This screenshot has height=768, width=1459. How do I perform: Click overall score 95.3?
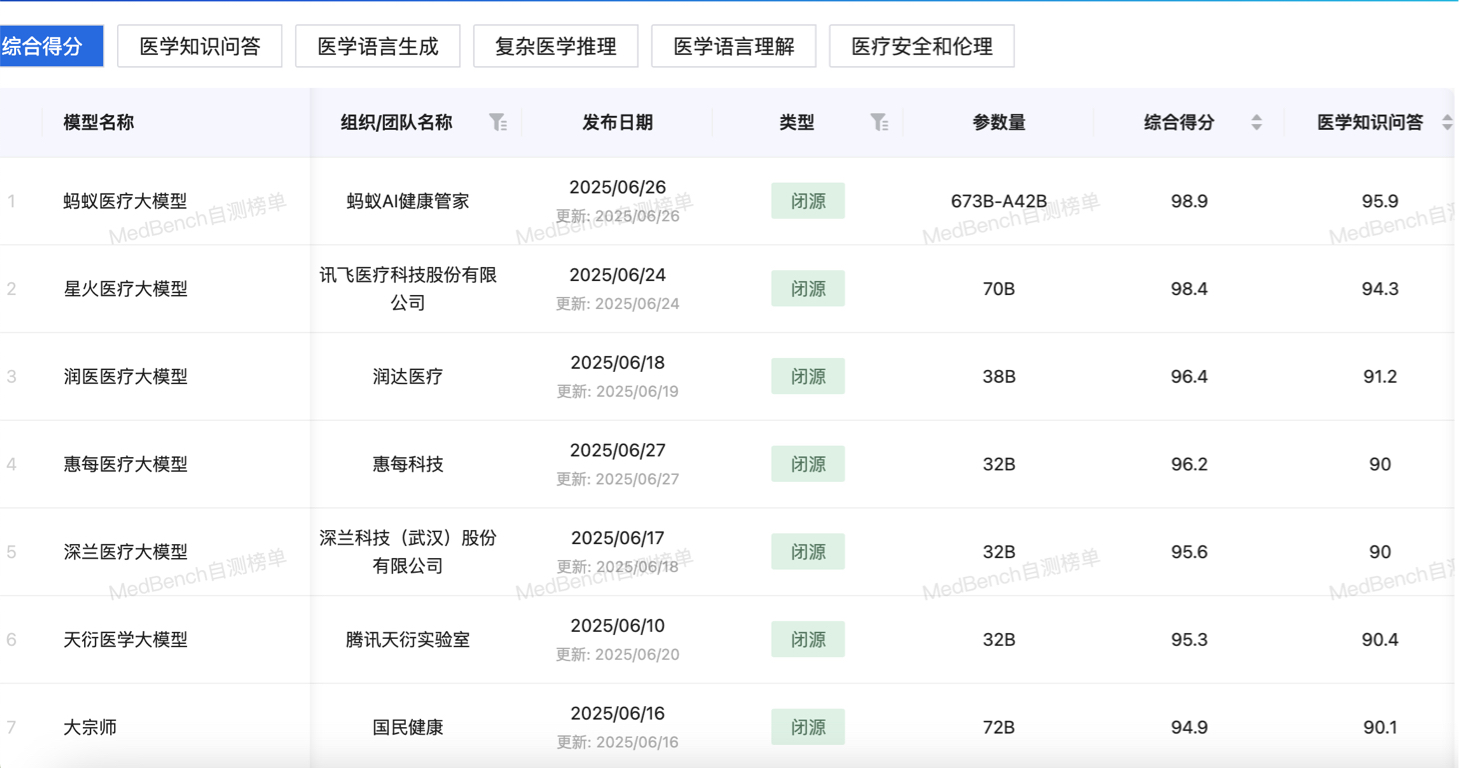coord(1189,640)
